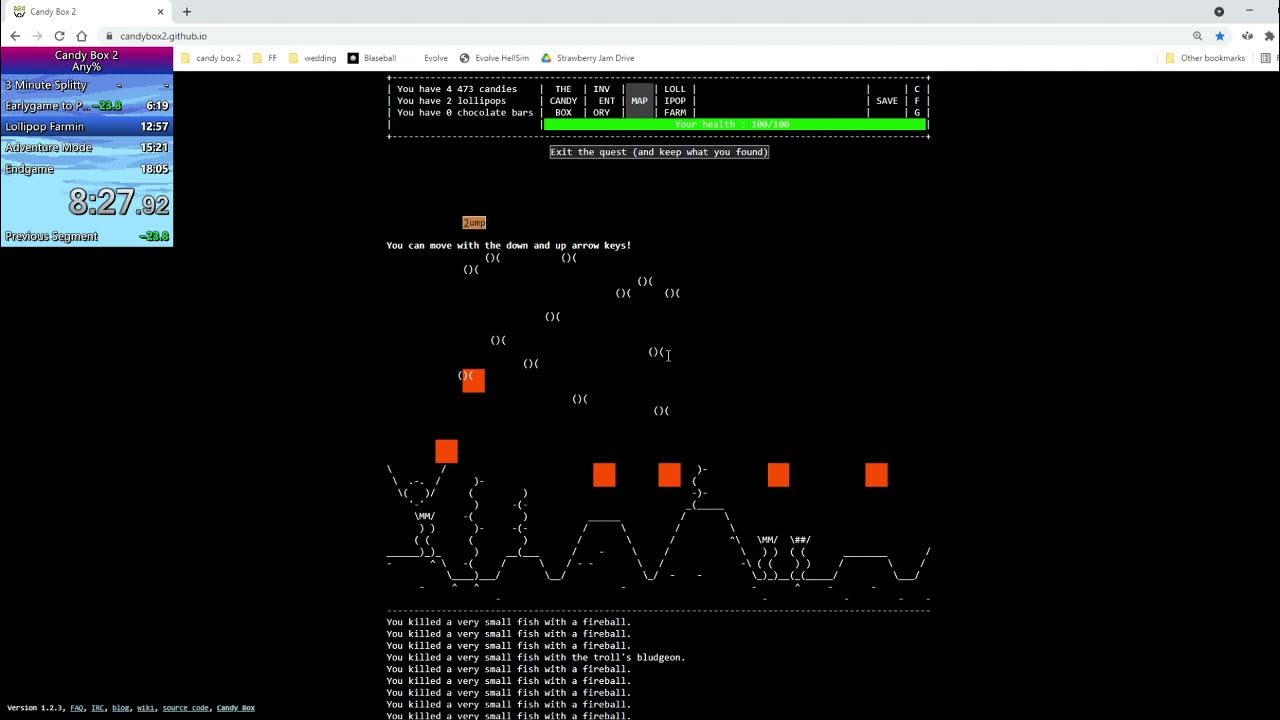This screenshot has width=1280, height=720.
Task: Open the candy box 2 bookmark folder
Action: click(211, 58)
